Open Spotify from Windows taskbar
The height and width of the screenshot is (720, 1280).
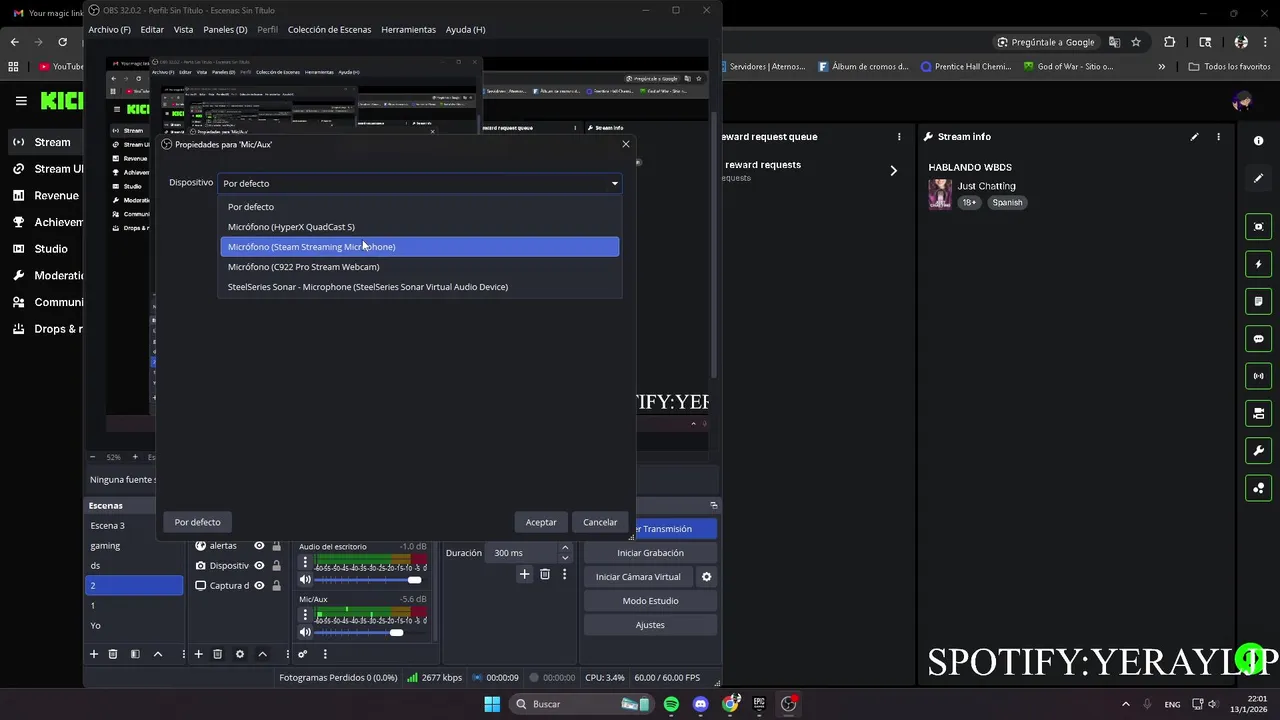(x=671, y=704)
